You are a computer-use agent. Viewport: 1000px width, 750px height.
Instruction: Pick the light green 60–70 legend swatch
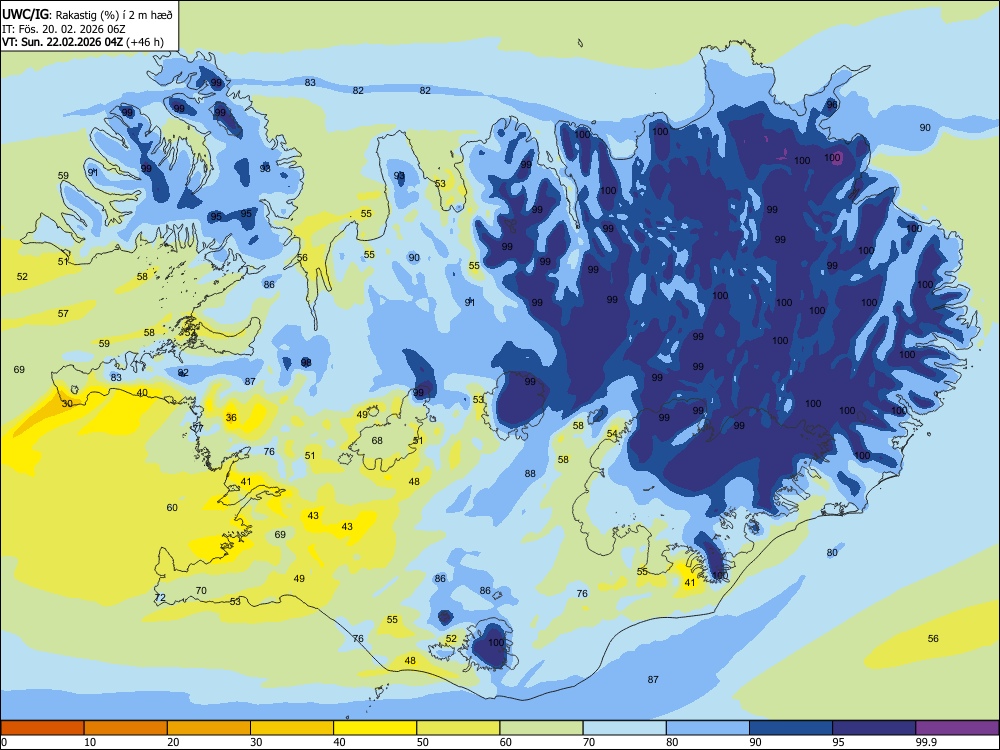541,728
